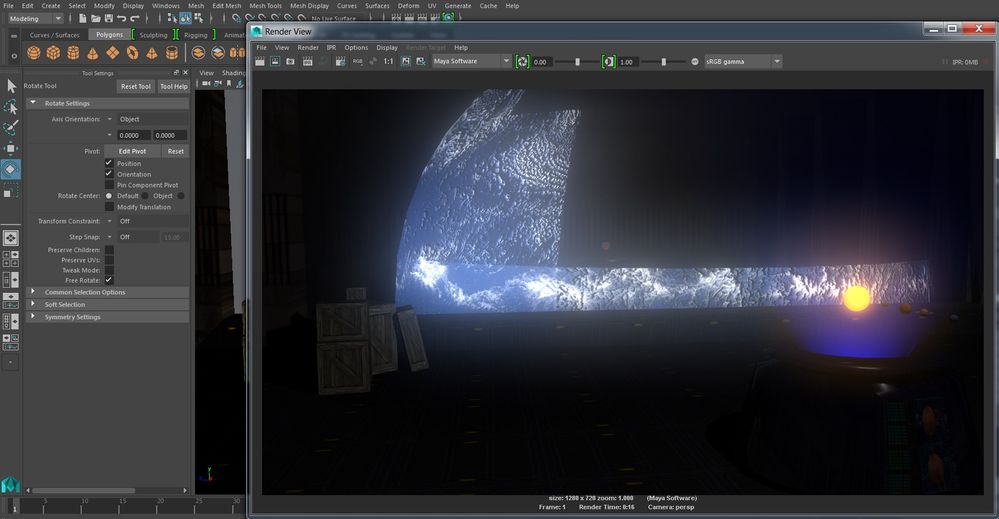Enable Preserve Children checkbox
The width and height of the screenshot is (999, 519).
pyautogui.click(x=109, y=250)
